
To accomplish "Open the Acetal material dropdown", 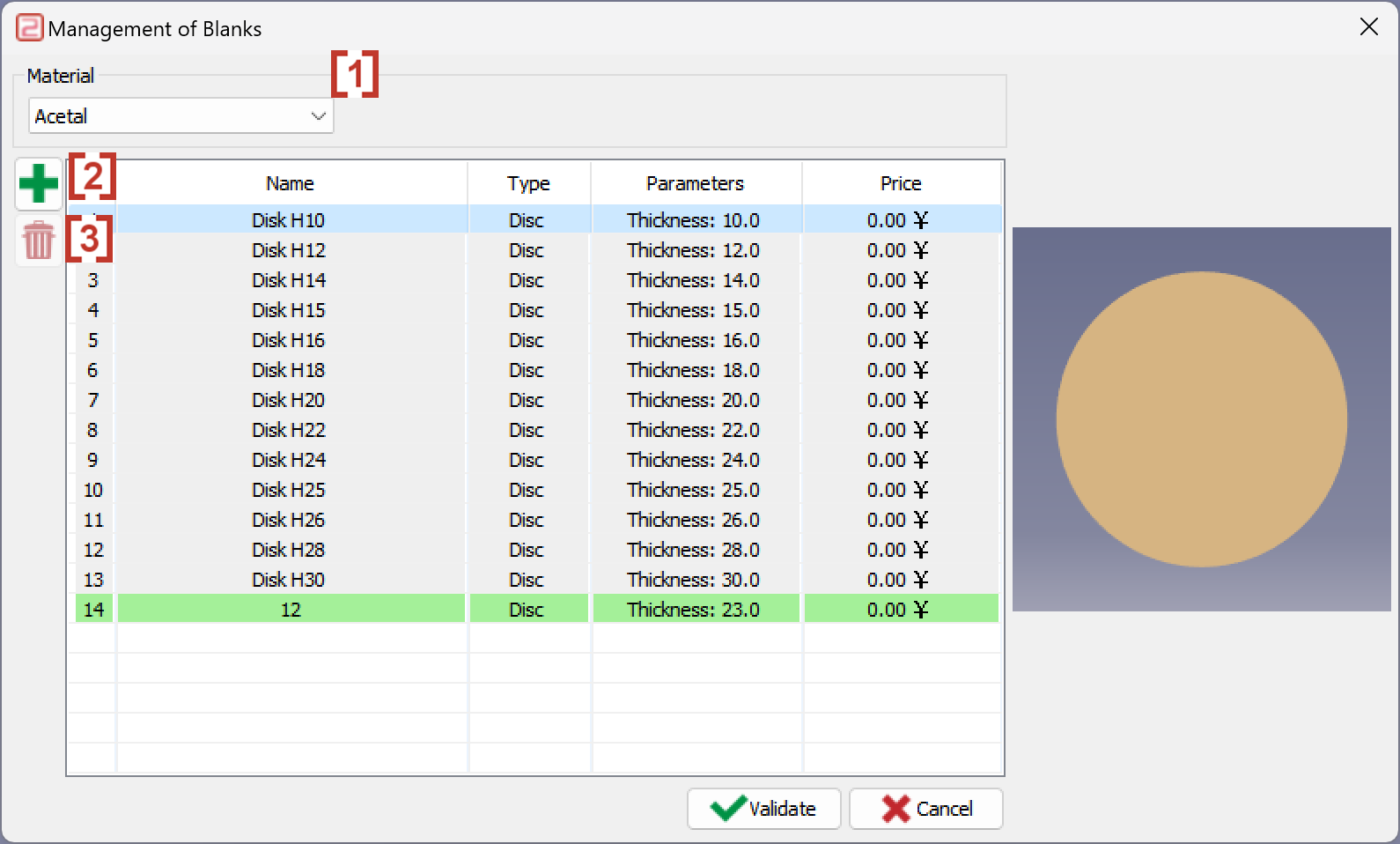I will (x=181, y=115).
